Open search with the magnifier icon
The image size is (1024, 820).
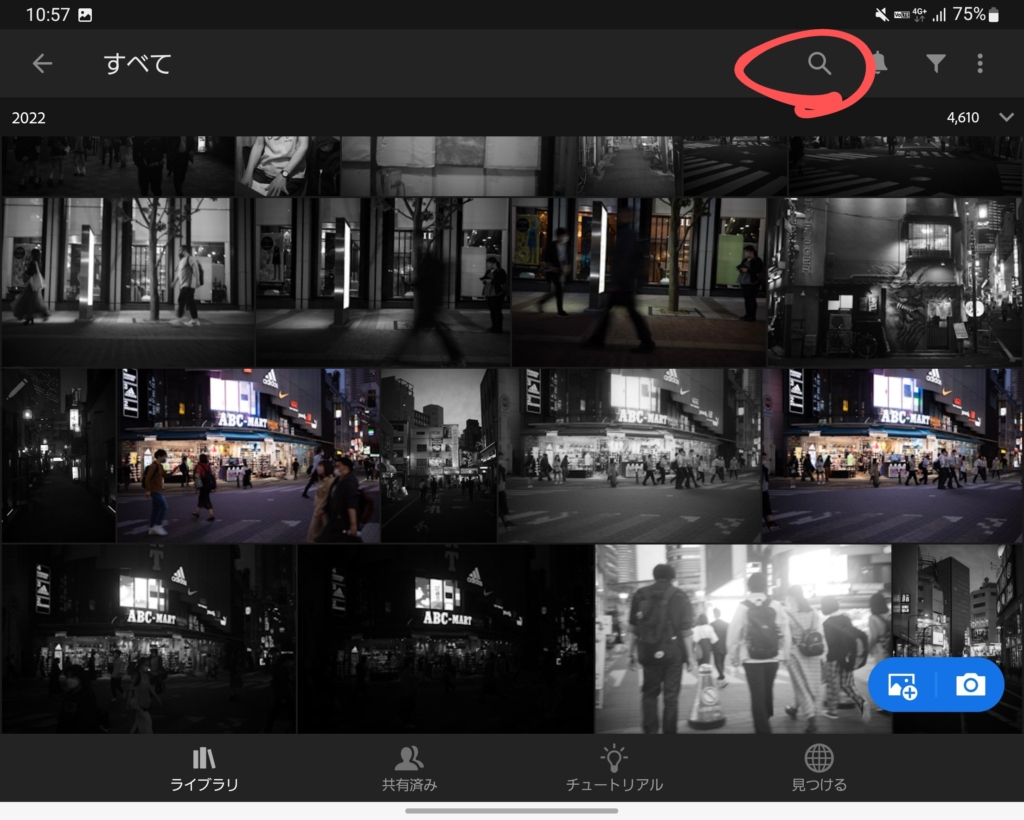[819, 63]
